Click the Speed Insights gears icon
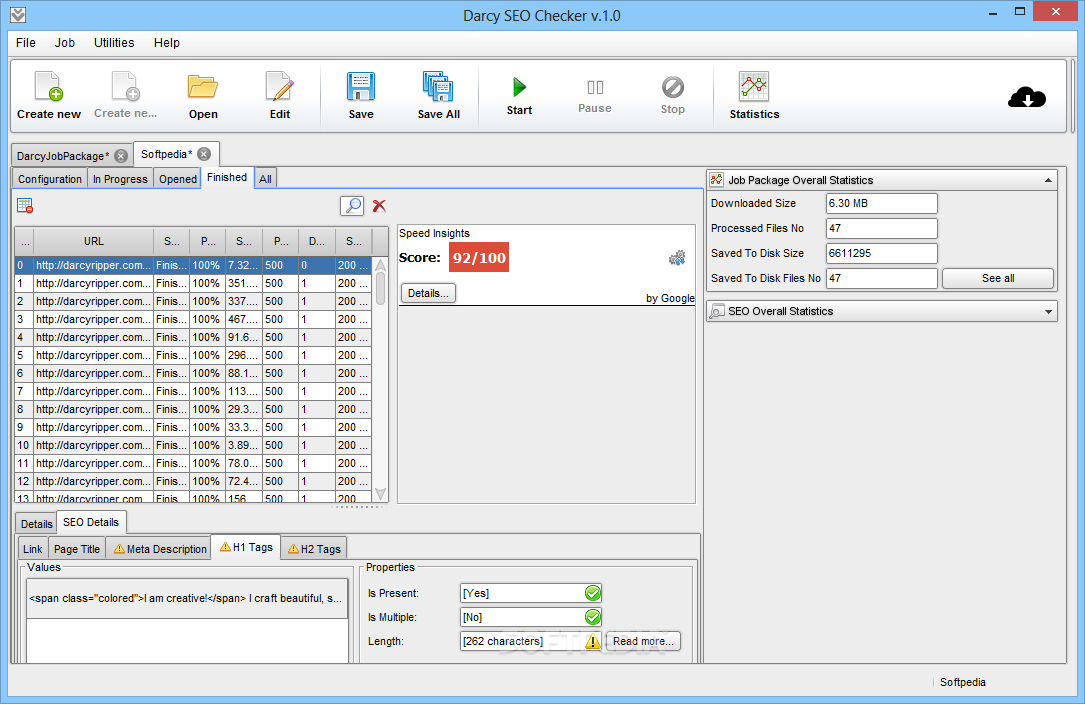Viewport: 1085px width, 704px height. (x=677, y=258)
